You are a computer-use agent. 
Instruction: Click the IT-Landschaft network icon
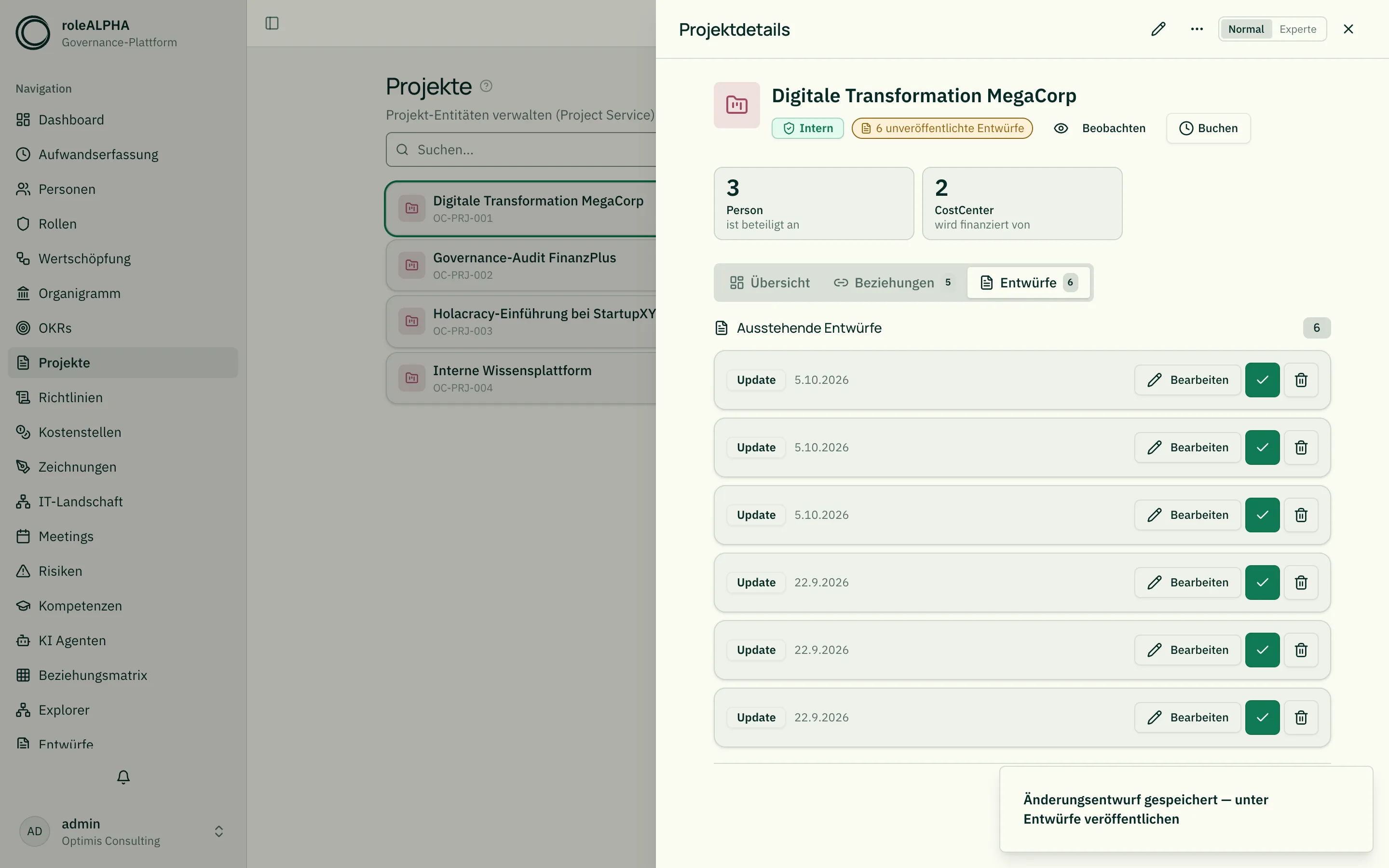[x=23, y=502]
